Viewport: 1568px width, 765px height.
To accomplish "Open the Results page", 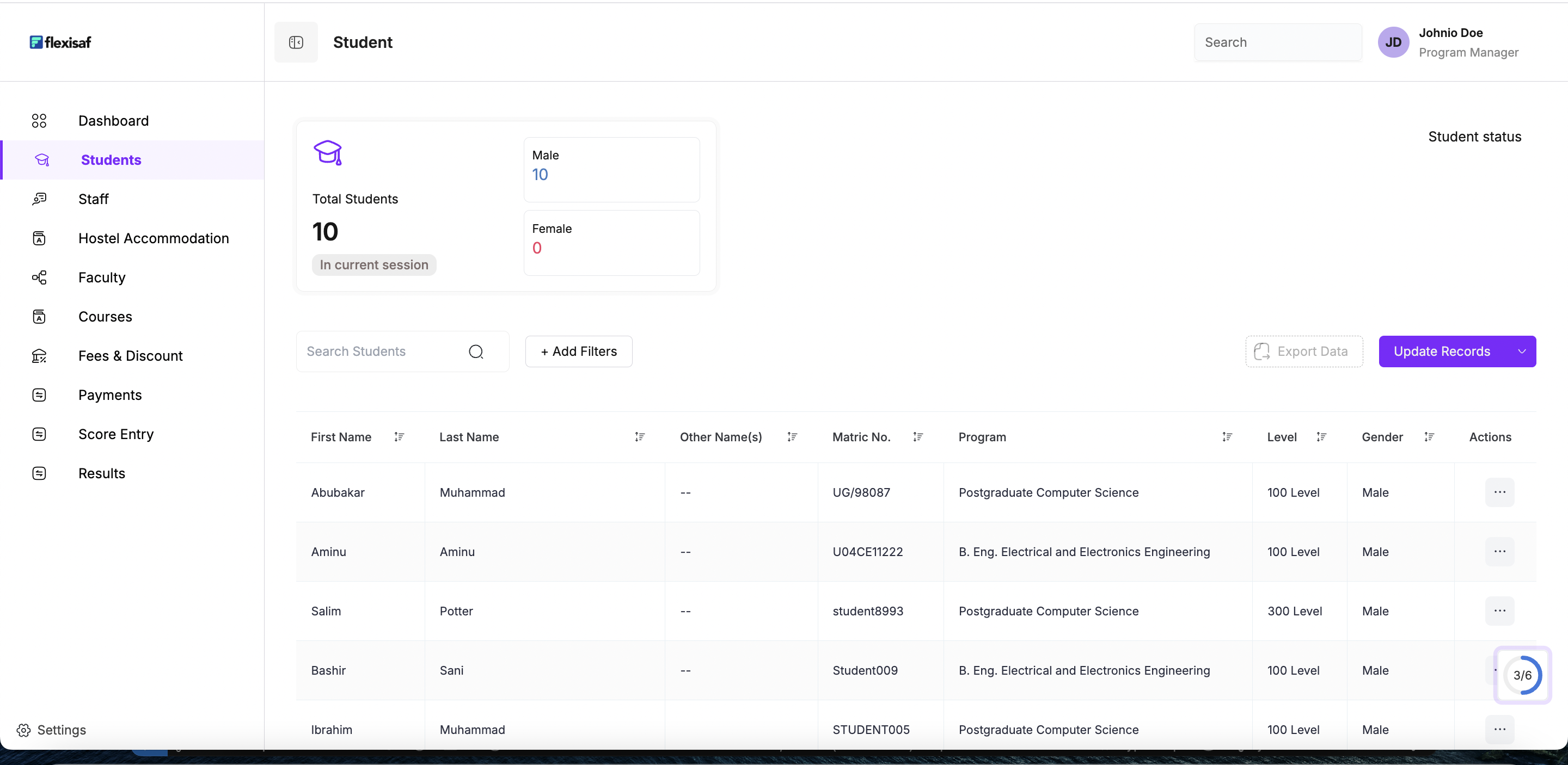I will (x=132, y=473).
